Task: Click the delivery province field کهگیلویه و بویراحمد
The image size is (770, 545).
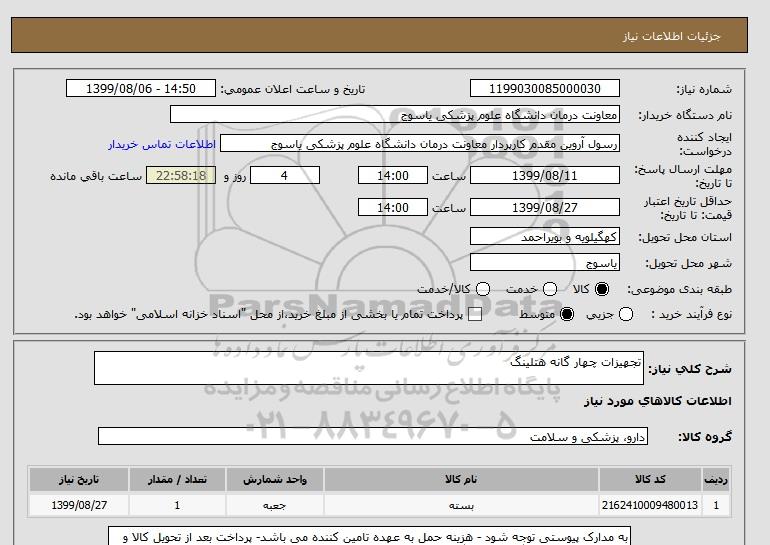Action: (545, 237)
